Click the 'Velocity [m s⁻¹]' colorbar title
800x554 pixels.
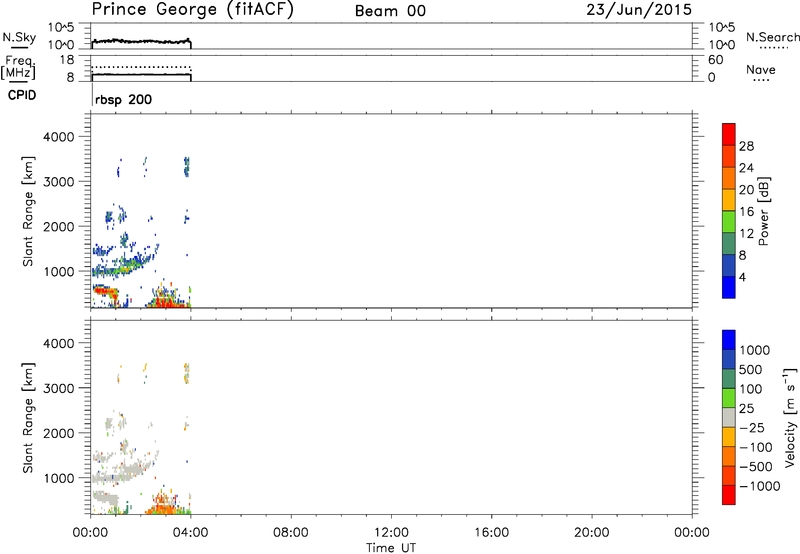coord(790,417)
